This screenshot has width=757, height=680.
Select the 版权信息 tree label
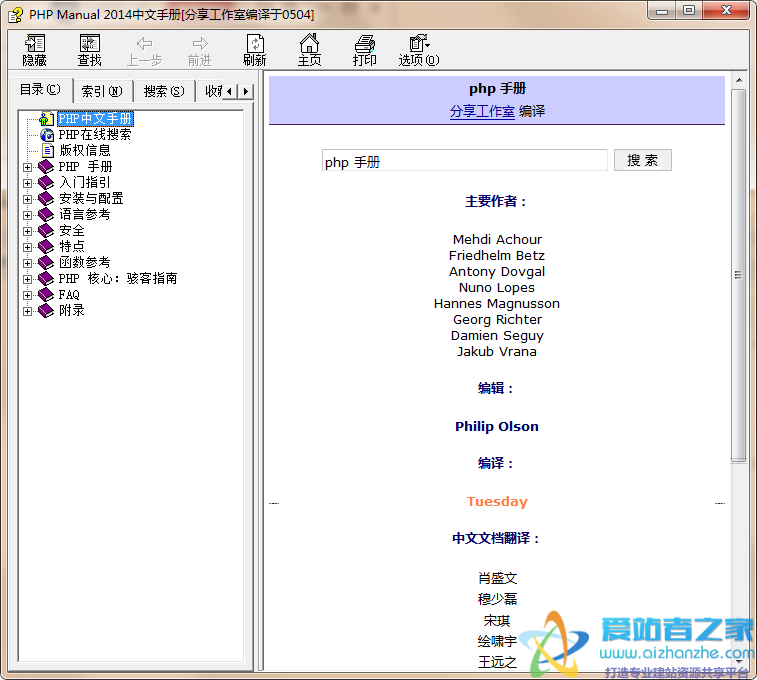(85, 151)
